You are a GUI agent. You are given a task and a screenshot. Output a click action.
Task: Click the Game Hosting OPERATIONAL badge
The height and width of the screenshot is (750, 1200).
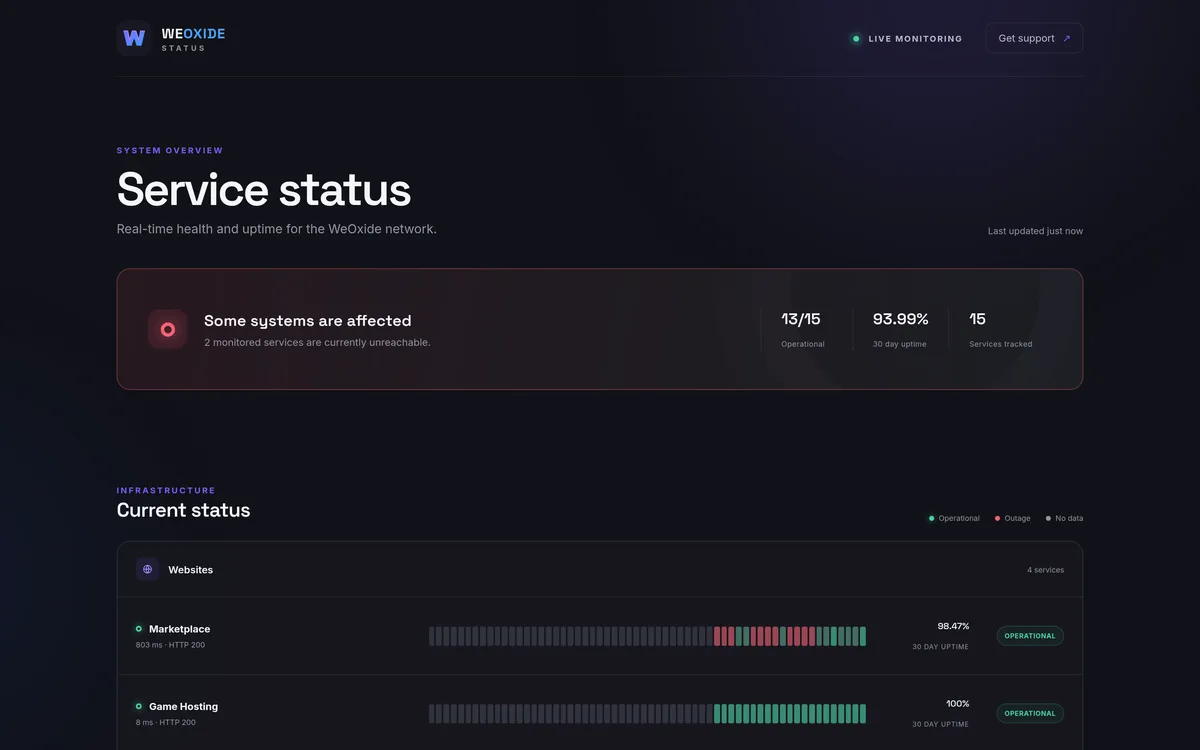click(1030, 713)
